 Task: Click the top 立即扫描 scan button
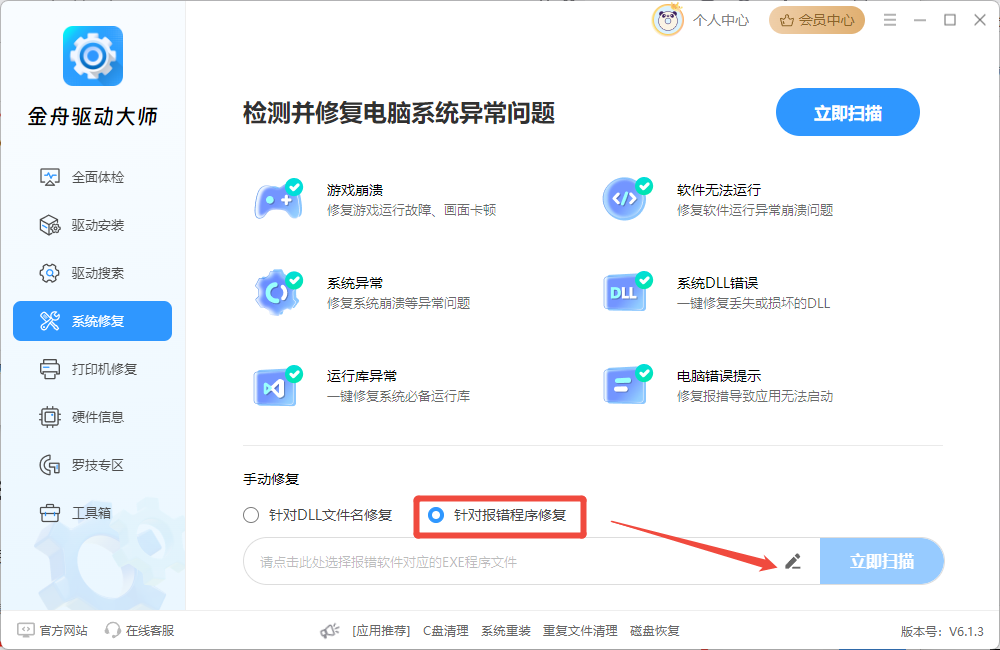tap(848, 113)
